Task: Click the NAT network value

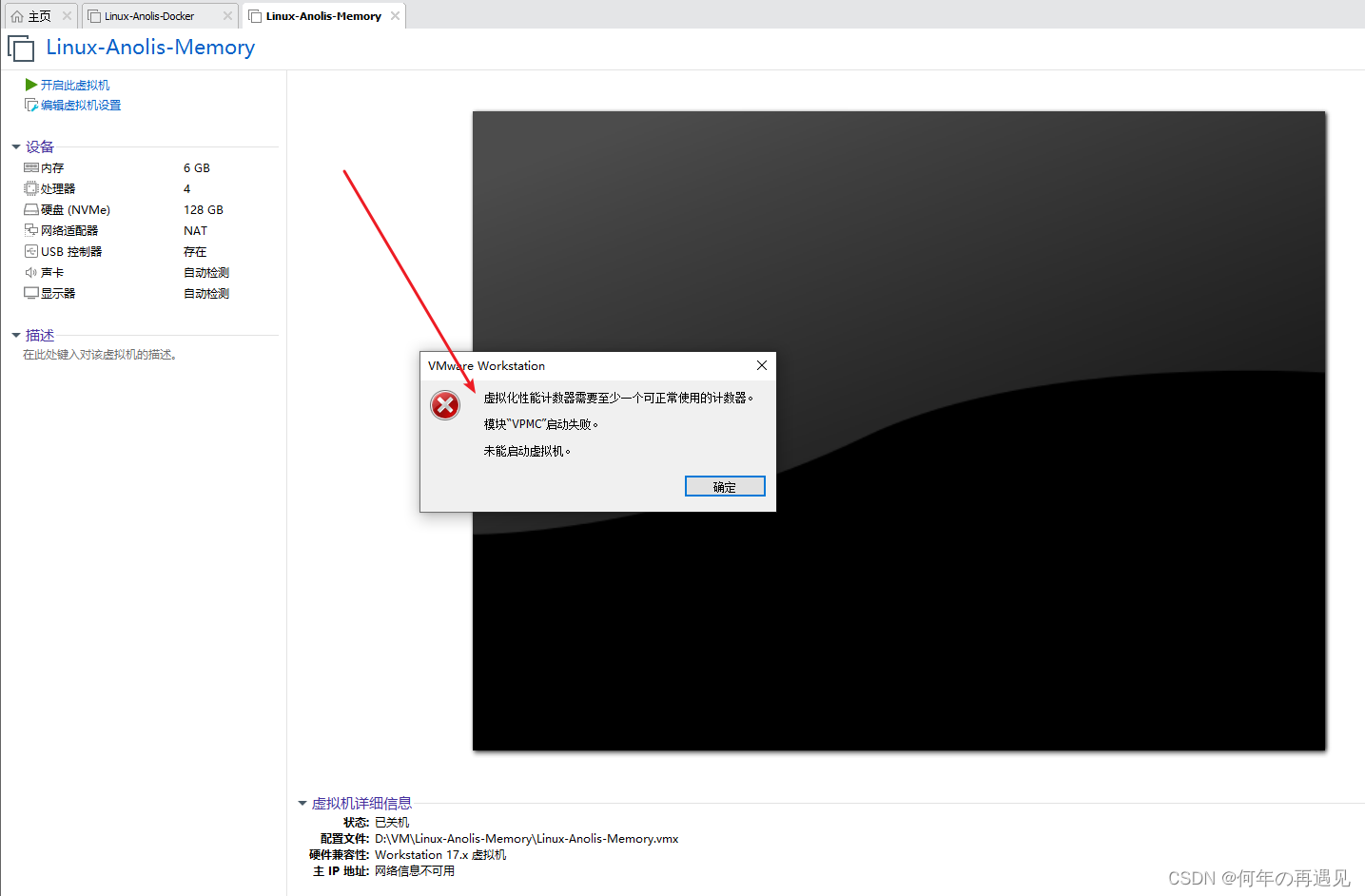Action: click(x=195, y=230)
